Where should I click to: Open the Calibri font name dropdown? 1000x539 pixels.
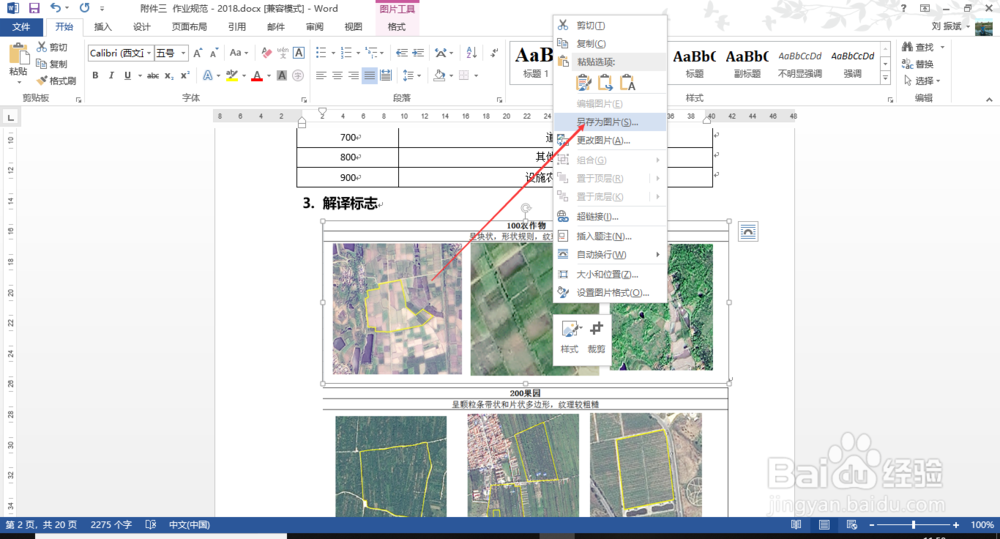coord(149,53)
